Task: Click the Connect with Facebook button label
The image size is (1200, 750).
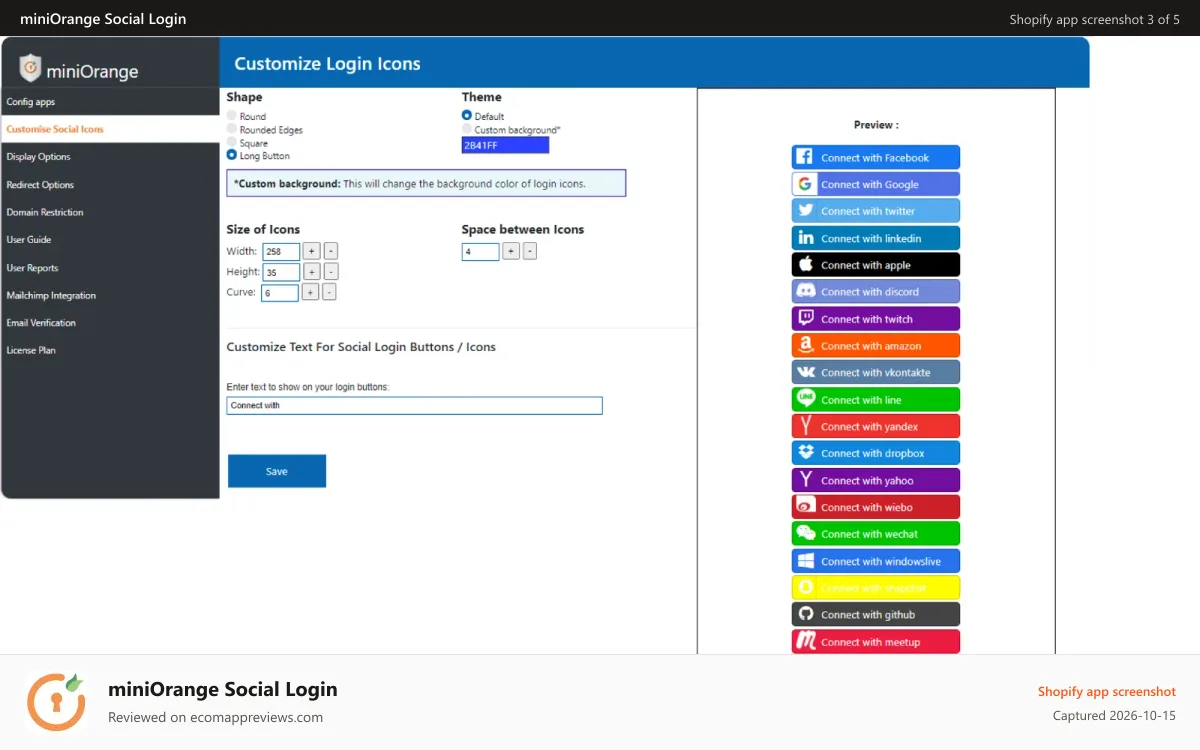Action: (875, 158)
